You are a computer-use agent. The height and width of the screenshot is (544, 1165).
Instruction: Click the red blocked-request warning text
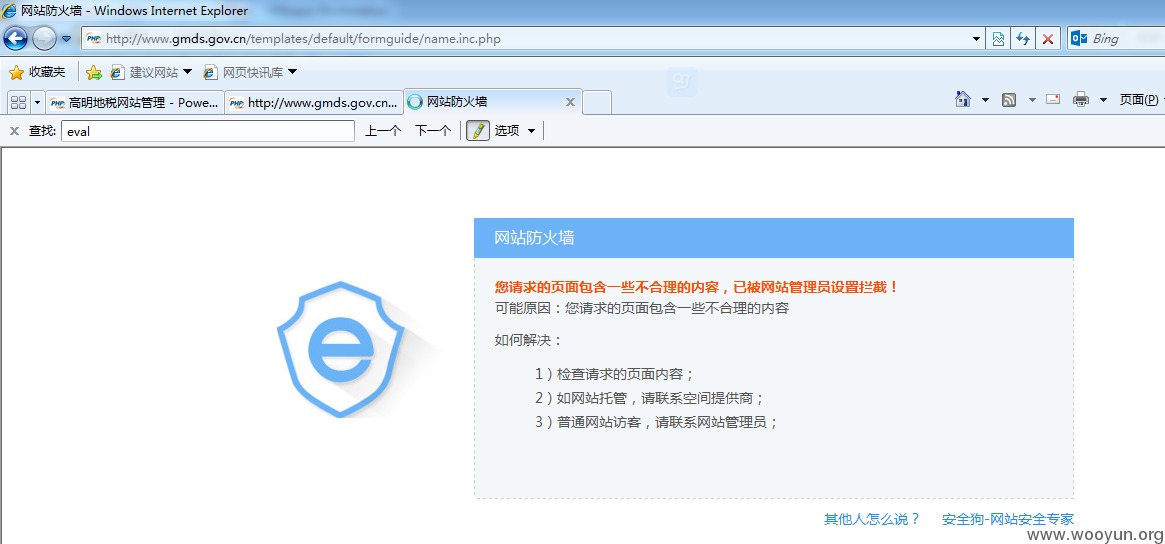(x=697, y=287)
